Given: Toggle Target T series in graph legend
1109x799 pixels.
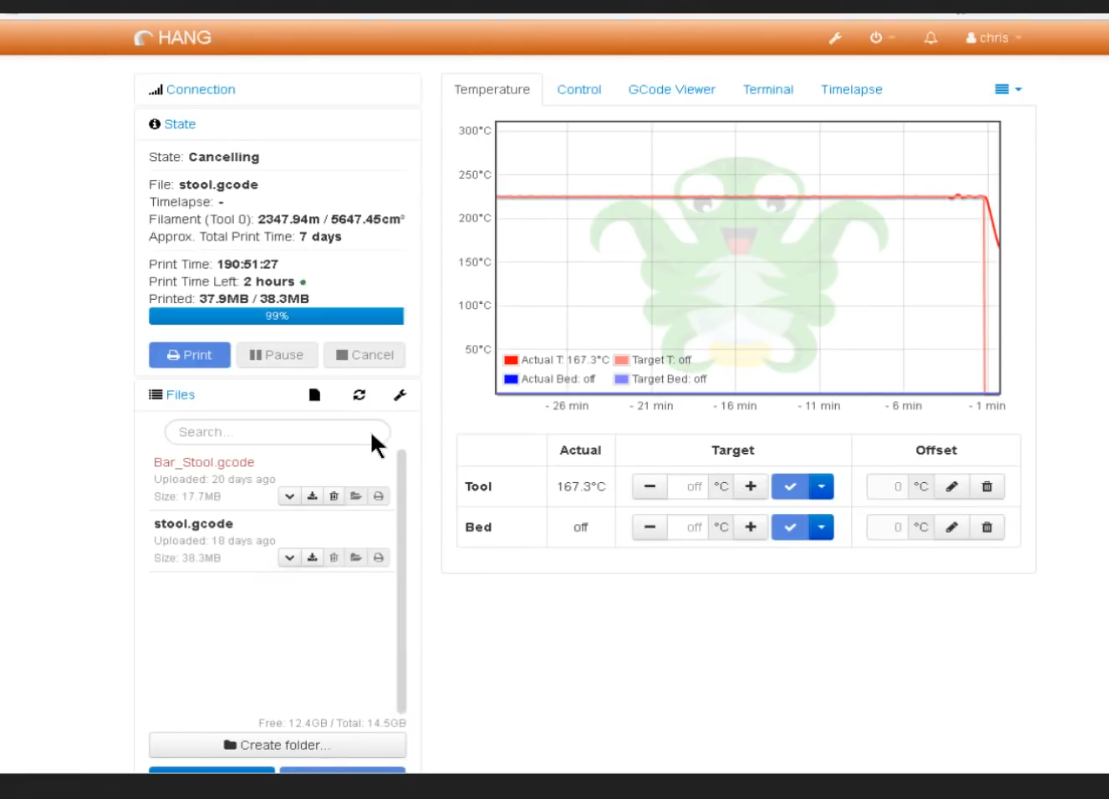Looking at the screenshot, I should tap(653, 360).
